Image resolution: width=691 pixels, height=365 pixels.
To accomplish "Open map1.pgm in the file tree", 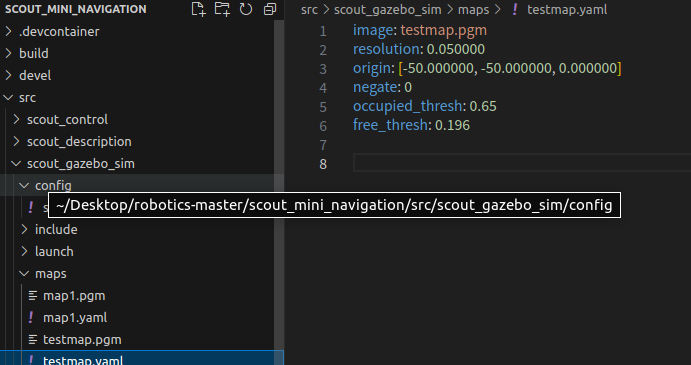I will (74, 295).
